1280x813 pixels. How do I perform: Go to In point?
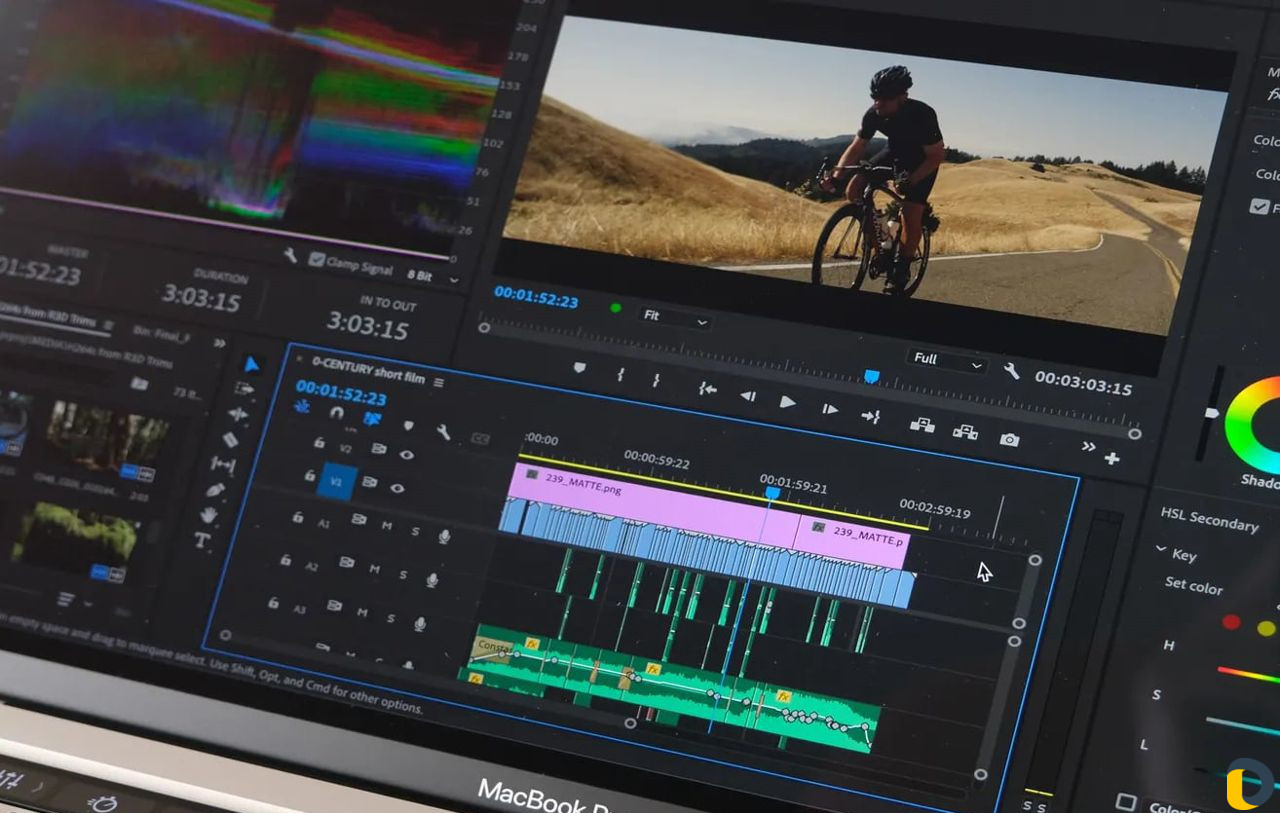coord(707,388)
